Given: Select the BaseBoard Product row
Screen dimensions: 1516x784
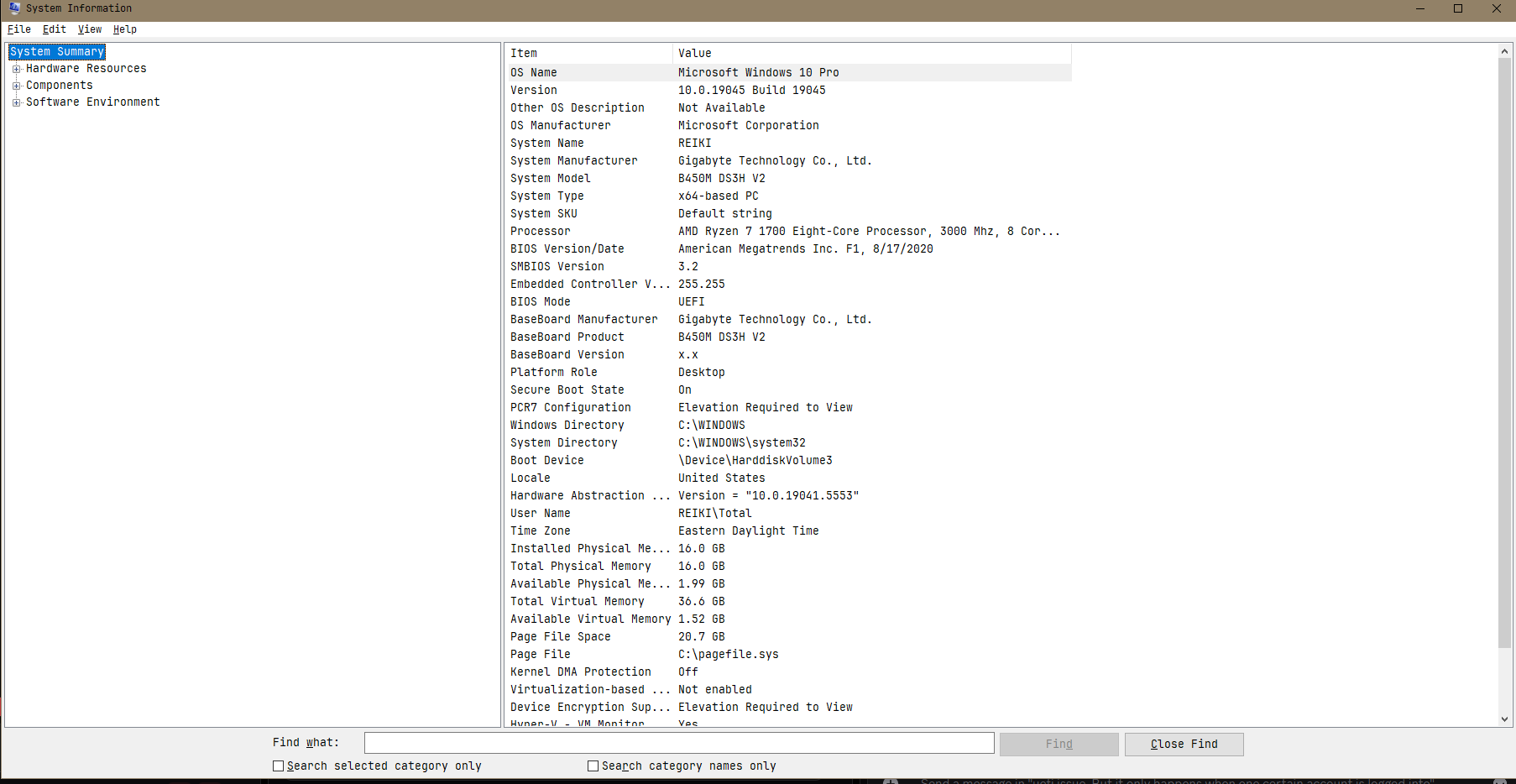Looking at the screenshot, I should point(788,337).
